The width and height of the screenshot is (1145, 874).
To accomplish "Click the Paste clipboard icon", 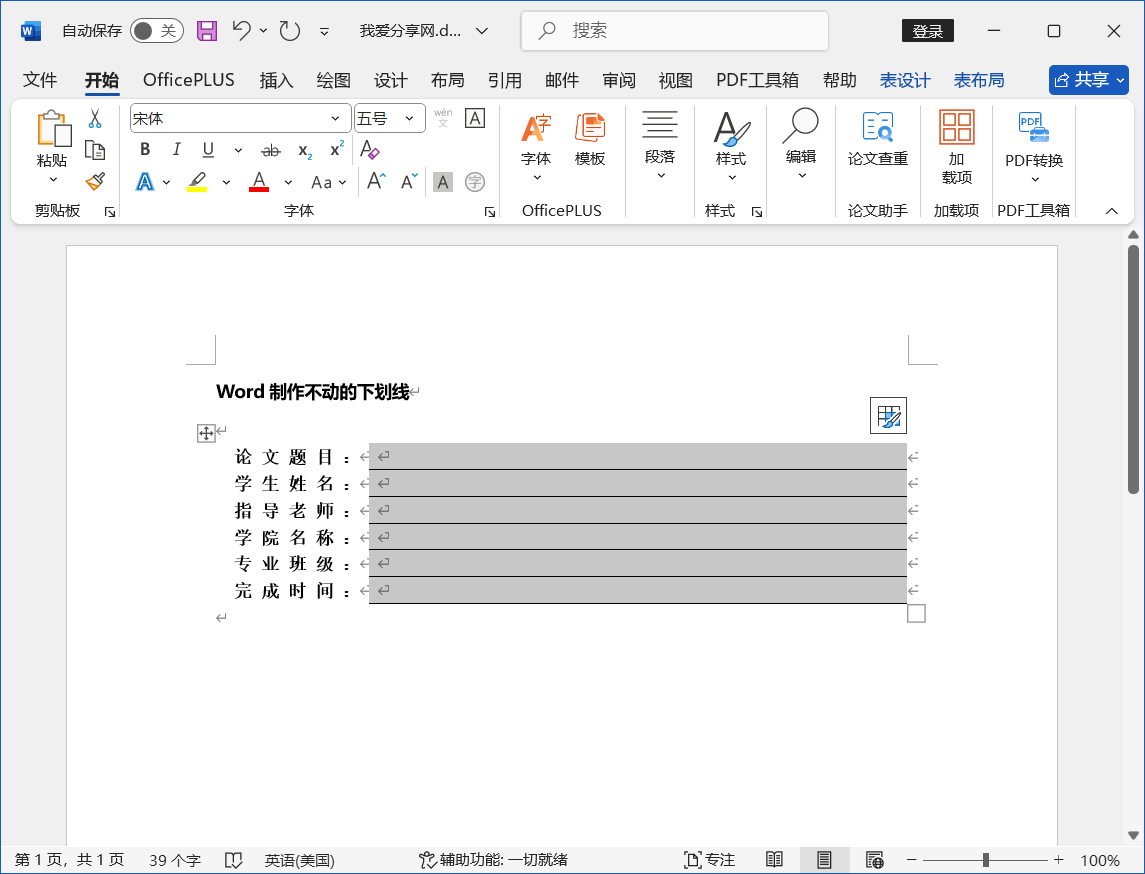I will point(53,129).
